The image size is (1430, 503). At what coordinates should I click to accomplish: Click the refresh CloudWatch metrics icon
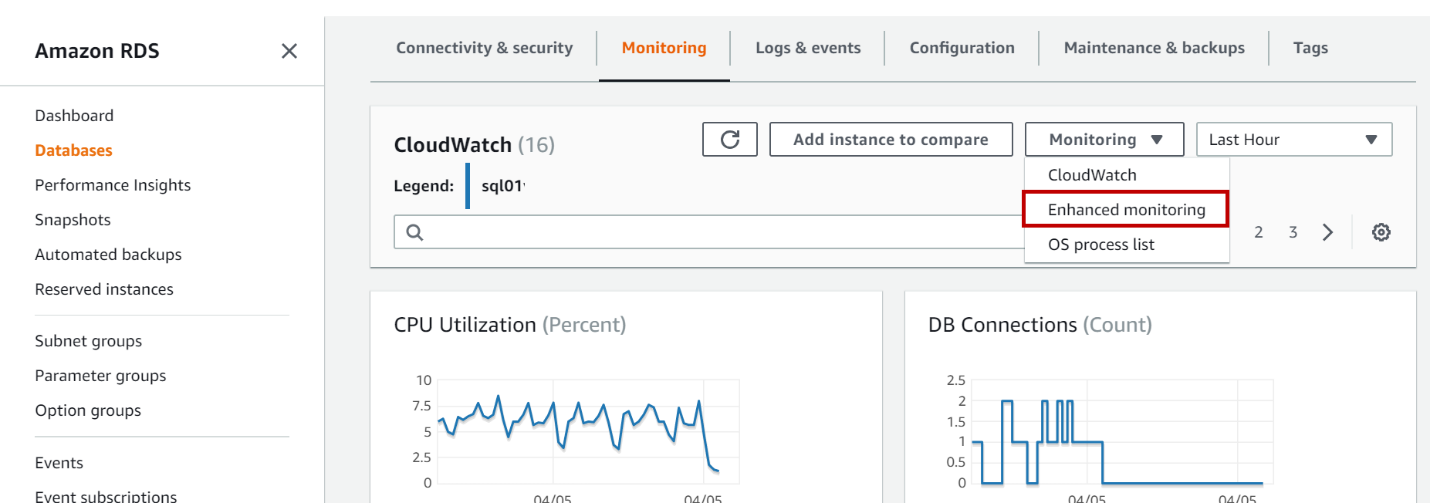coord(730,140)
